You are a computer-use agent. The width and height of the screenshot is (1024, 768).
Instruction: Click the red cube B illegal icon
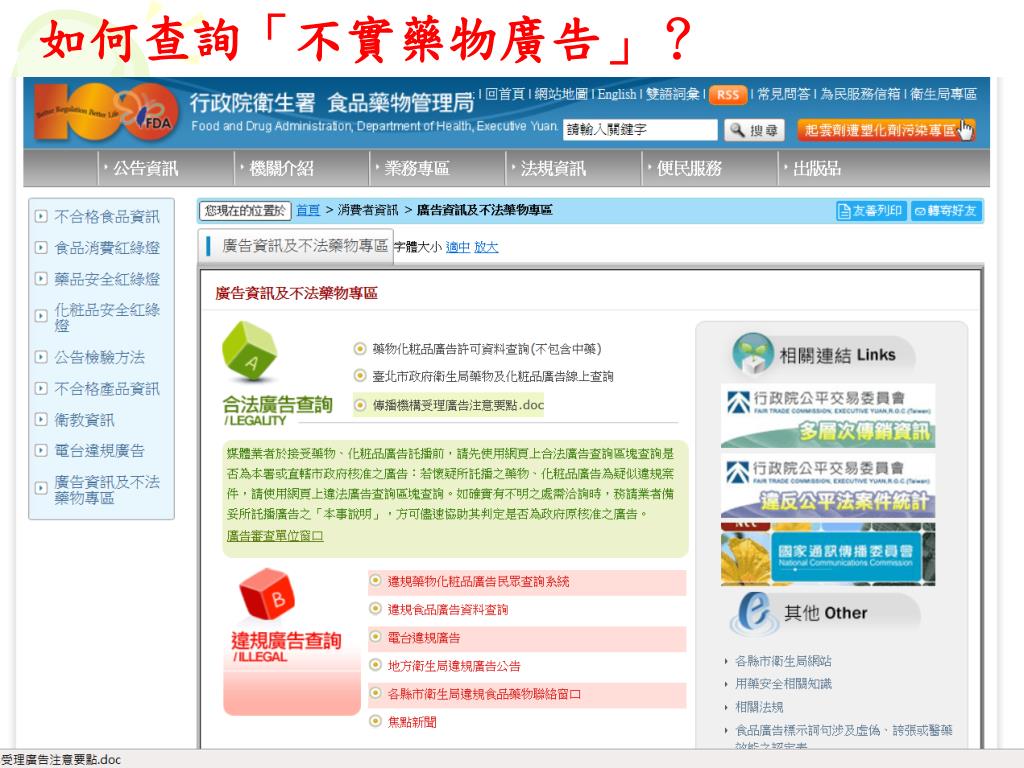[x=267, y=594]
